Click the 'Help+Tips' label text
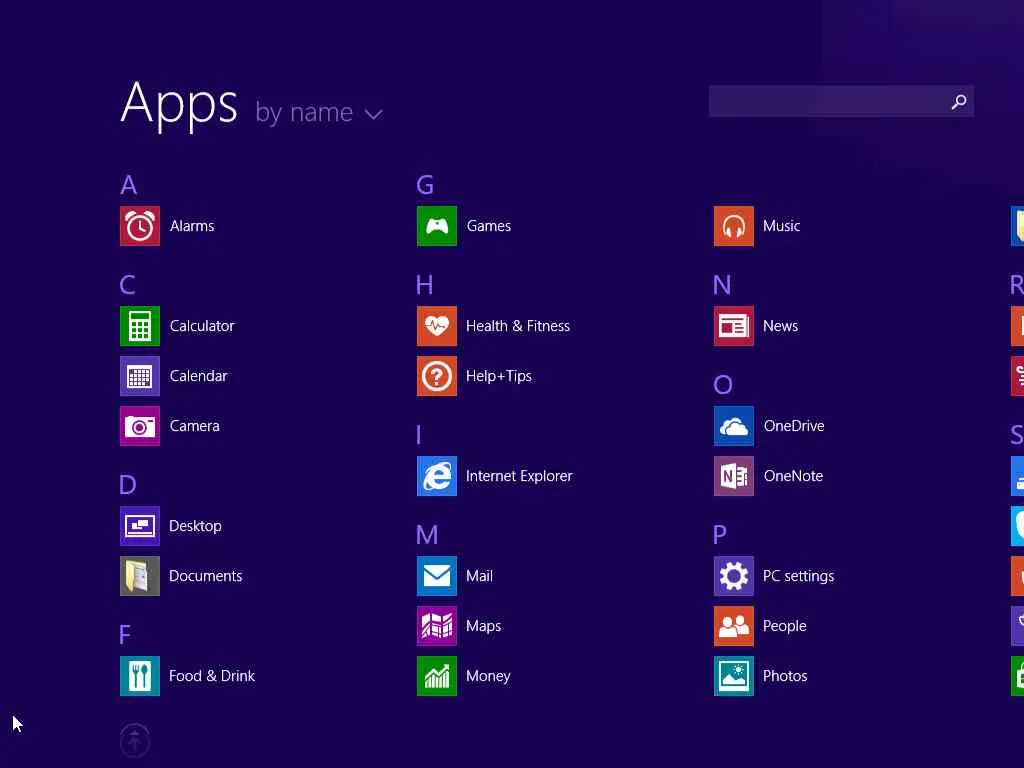Image resolution: width=1024 pixels, height=768 pixels. pyautogui.click(x=499, y=376)
